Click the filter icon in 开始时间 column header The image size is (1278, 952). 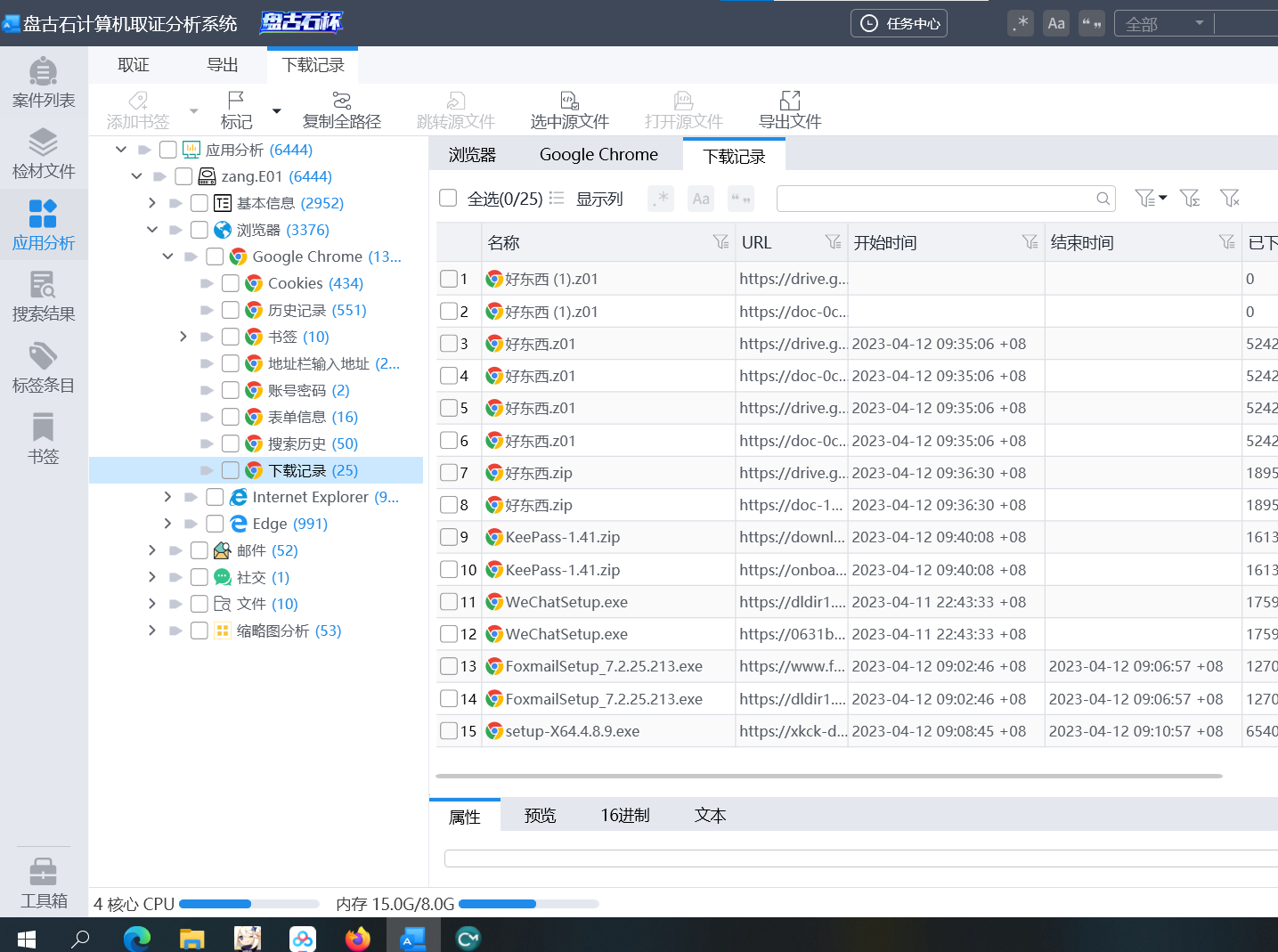pyautogui.click(x=1030, y=241)
